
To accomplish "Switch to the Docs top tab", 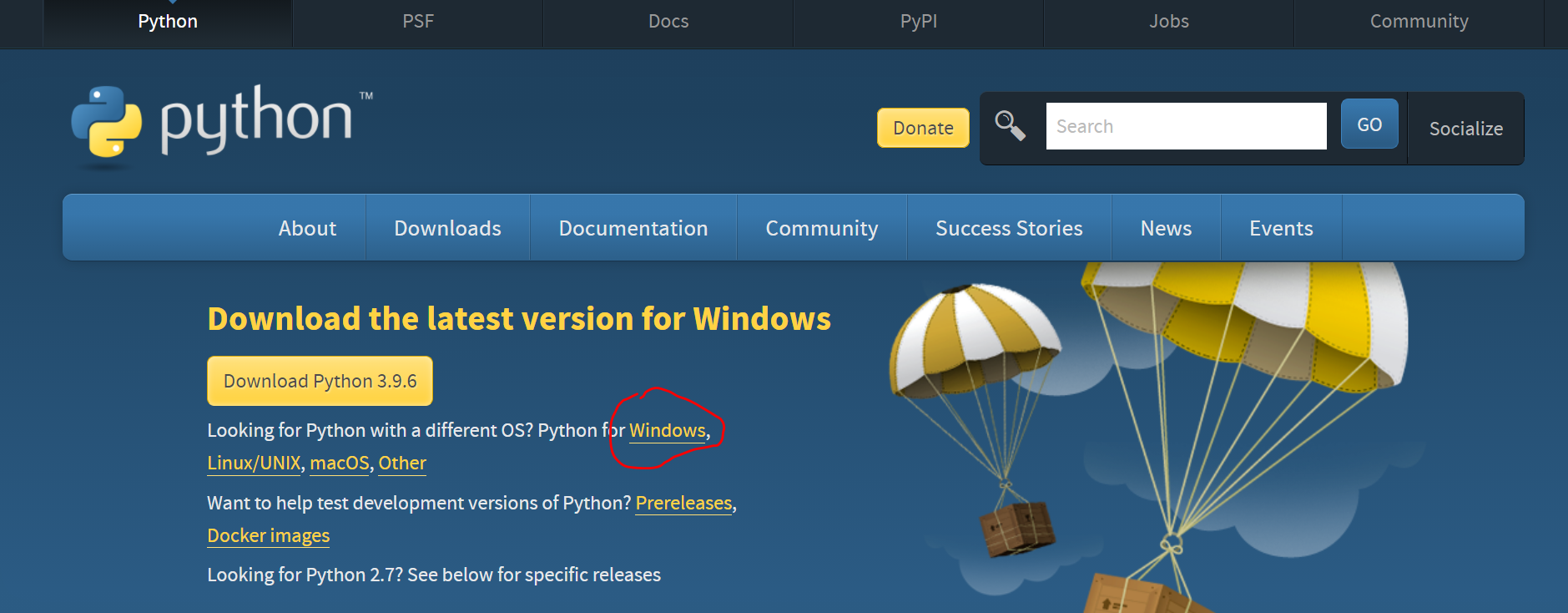I will click(668, 23).
